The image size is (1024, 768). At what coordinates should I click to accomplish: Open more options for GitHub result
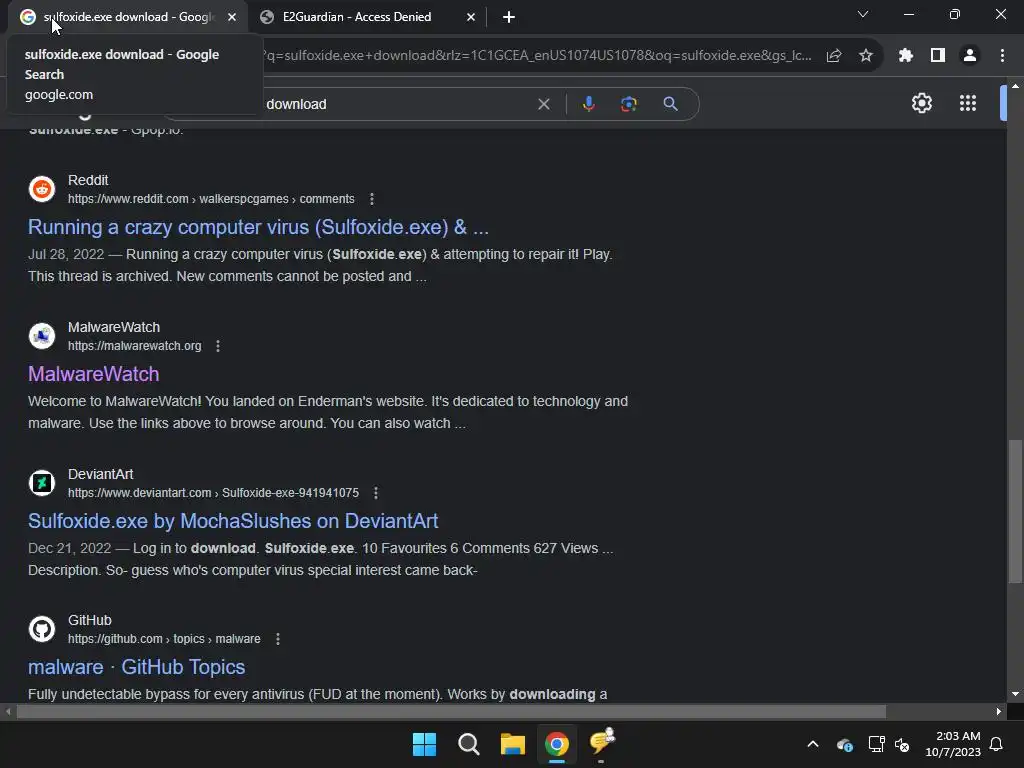(x=278, y=639)
